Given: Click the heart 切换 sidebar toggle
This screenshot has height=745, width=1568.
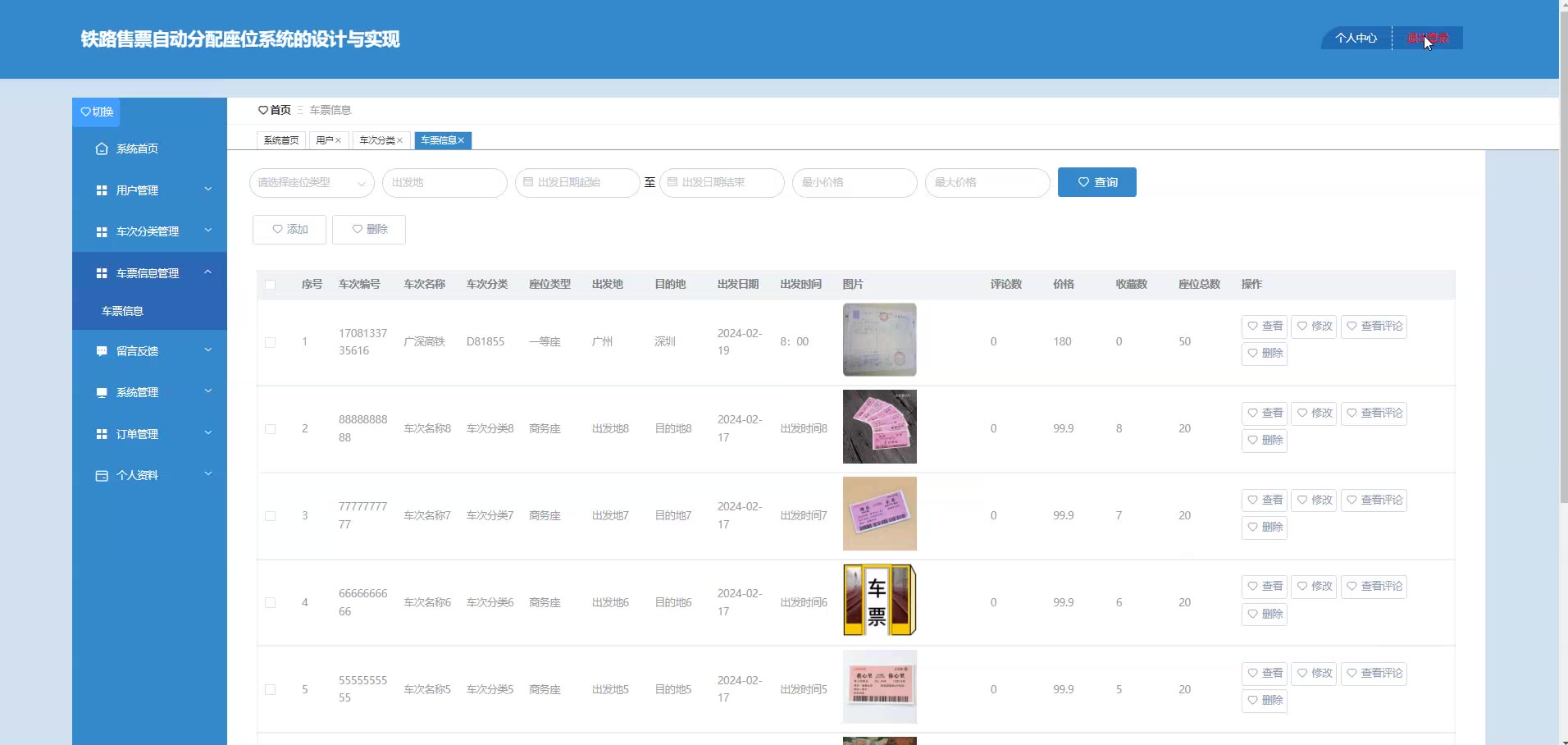Looking at the screenshot, I should point(97,112).
